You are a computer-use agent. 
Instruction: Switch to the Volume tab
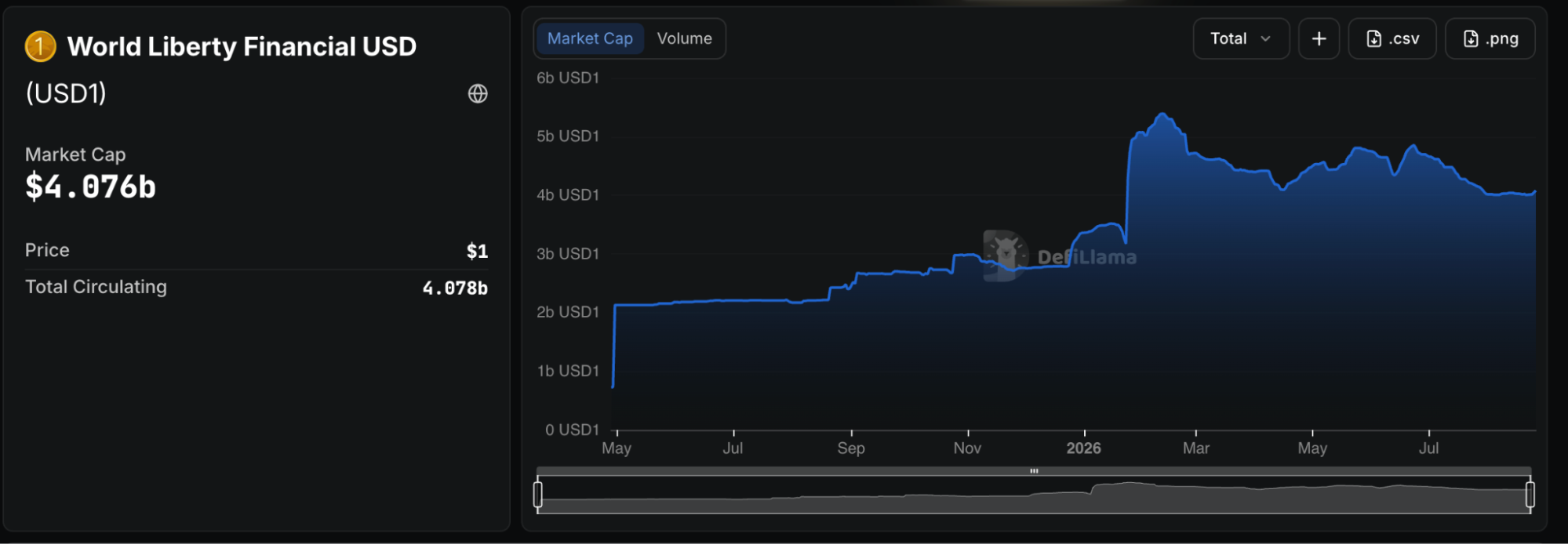click(x=685, y=38)
